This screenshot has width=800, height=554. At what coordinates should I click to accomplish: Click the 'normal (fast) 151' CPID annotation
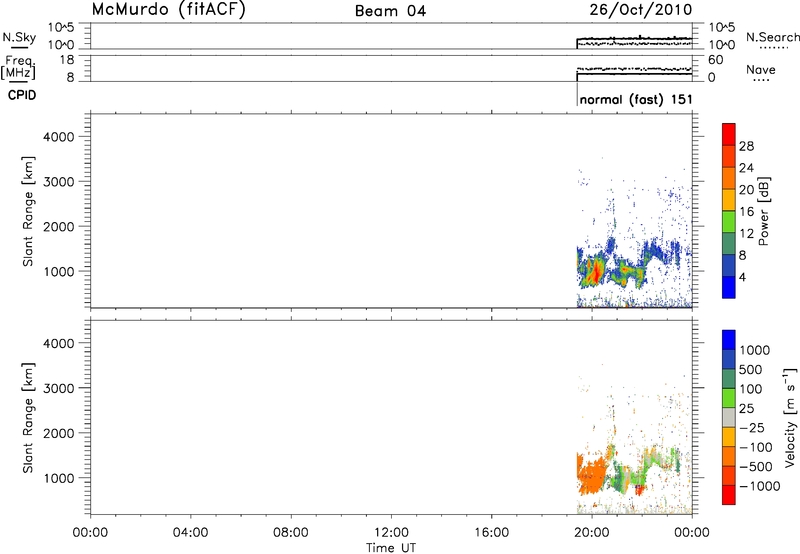click(x=636, y=99)
